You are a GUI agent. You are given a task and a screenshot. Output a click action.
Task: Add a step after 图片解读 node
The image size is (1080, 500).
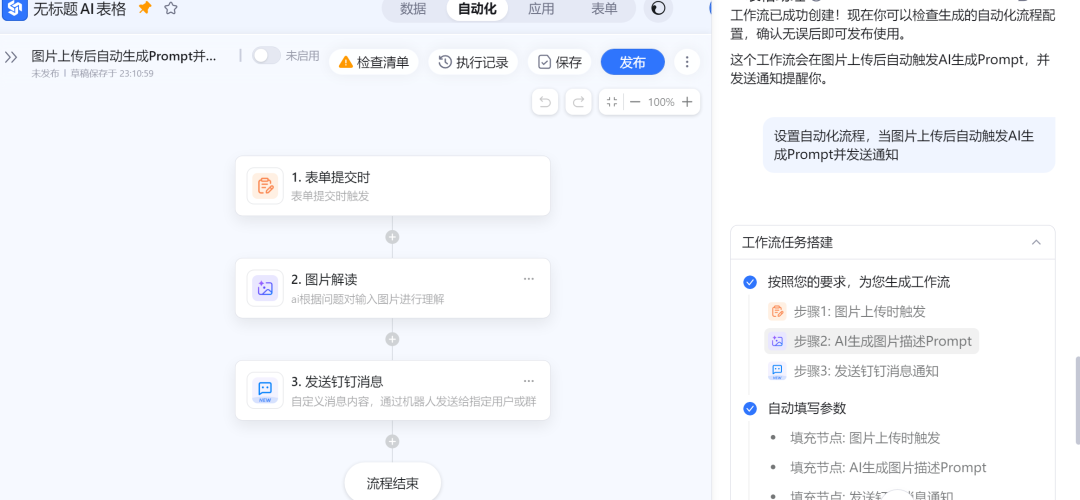(393, 339)
